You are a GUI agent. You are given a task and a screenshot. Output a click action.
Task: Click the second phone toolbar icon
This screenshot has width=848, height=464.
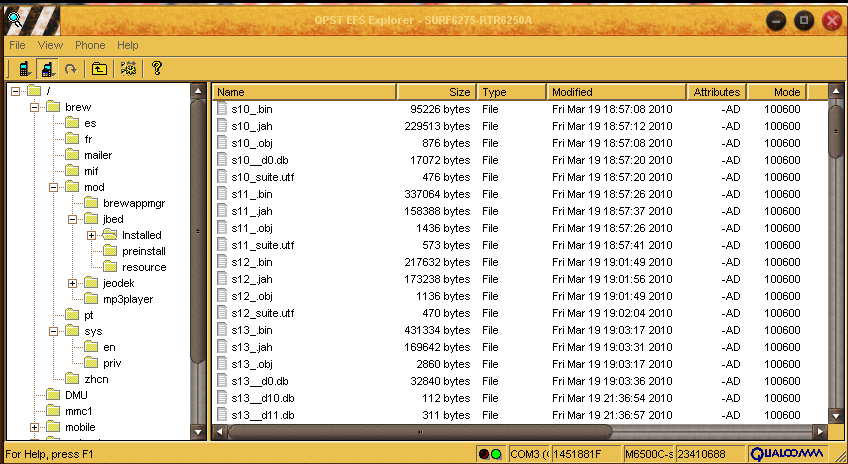[x=47, y=69]
